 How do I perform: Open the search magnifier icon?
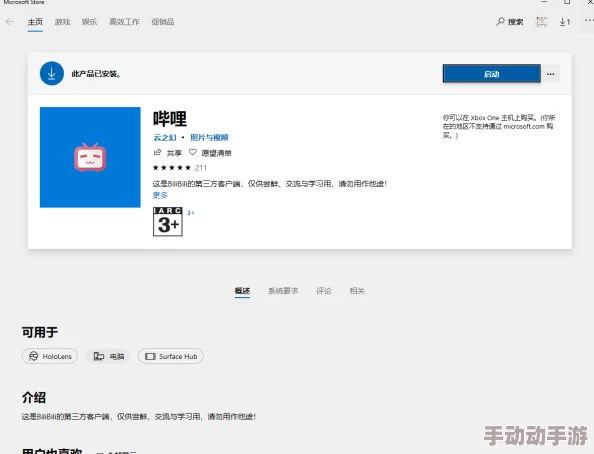tap(500, 21)
